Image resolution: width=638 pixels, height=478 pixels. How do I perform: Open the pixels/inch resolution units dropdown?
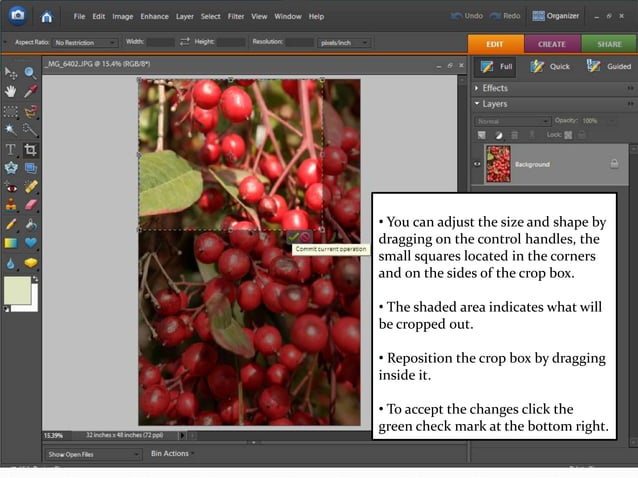point(345,42)
